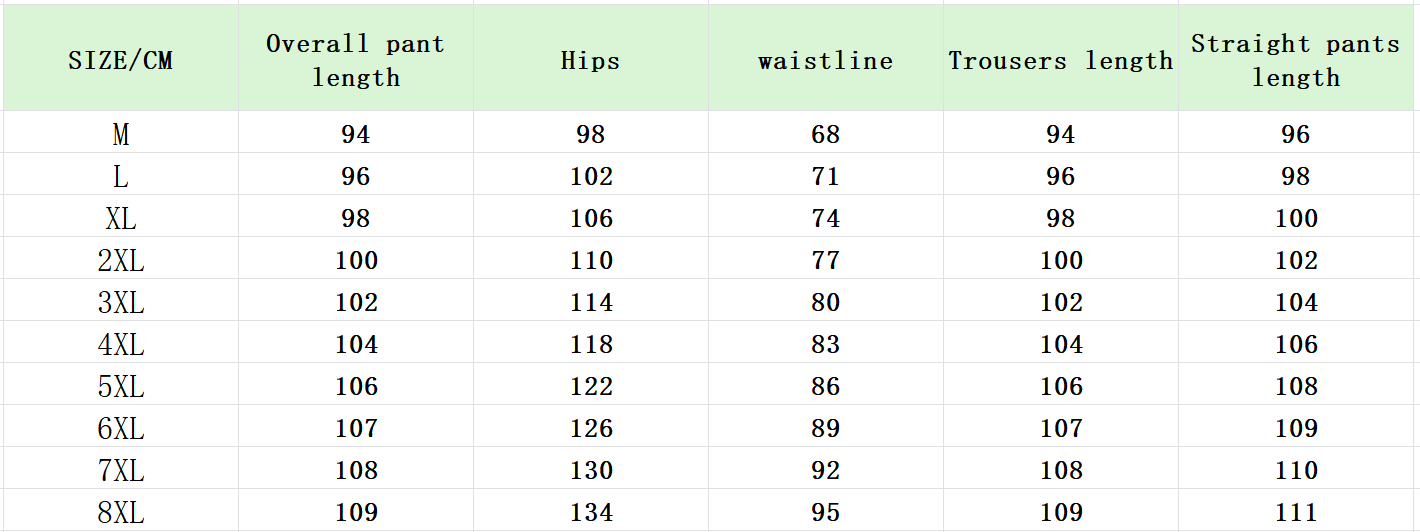Screen dimensions: 1420x532
Task: Click the Overall pant length header
Action: point(355,61)
